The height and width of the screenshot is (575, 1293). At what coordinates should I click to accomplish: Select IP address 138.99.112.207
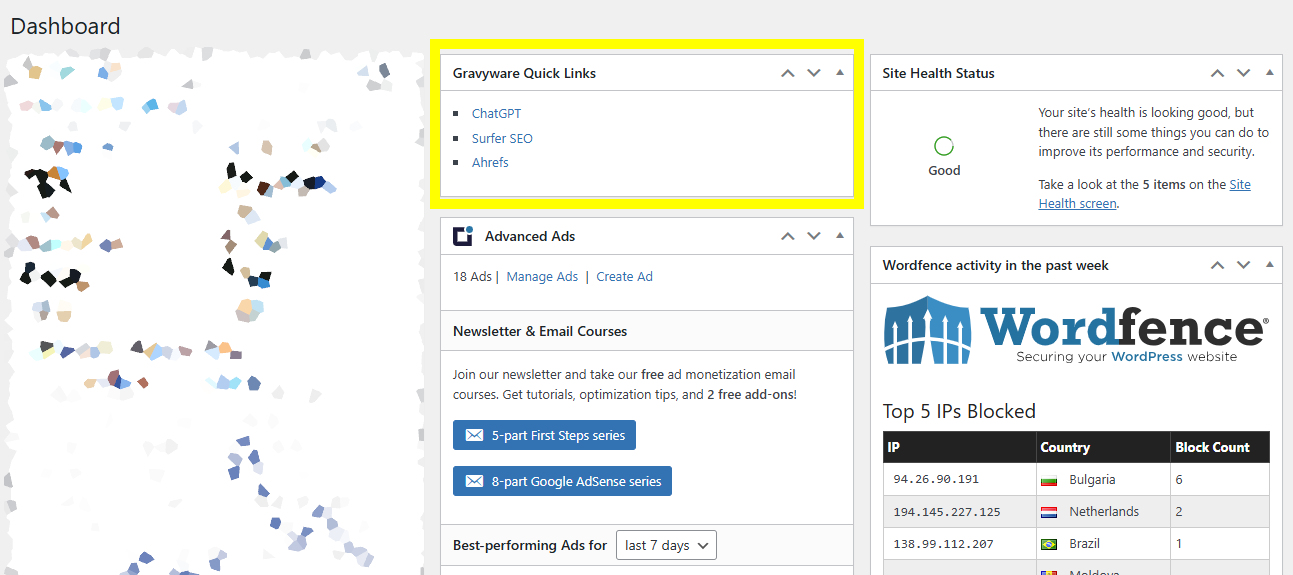click(x=943, y=544)
